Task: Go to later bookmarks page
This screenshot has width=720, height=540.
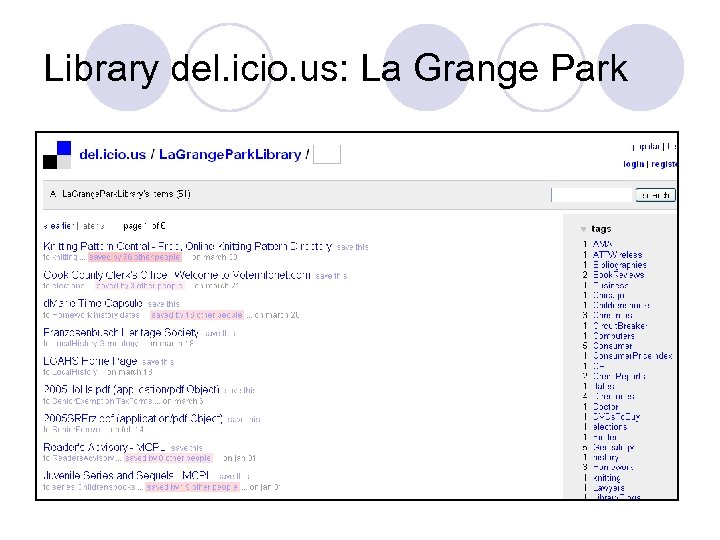Action: [x=93, y=226]
